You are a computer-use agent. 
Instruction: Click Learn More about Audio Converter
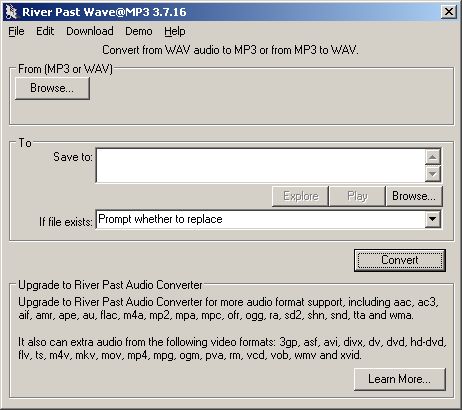(400, 379)
